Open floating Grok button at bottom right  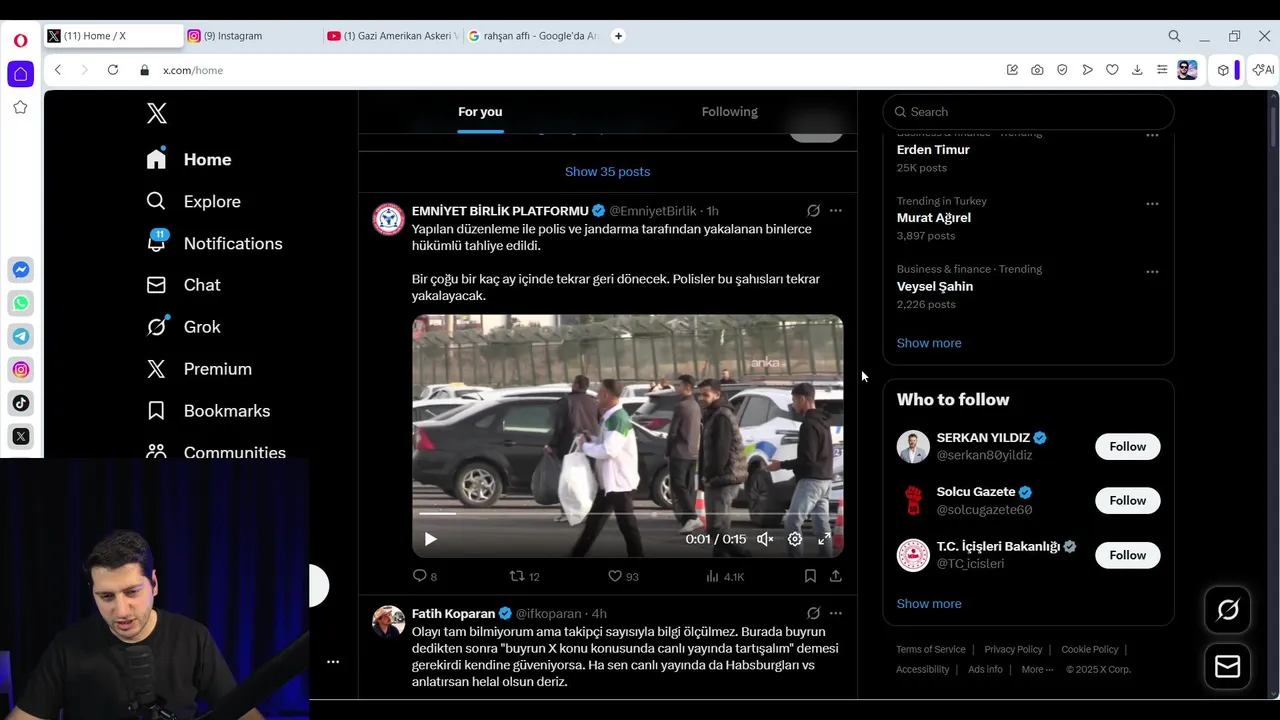[x=1228, y=610]
